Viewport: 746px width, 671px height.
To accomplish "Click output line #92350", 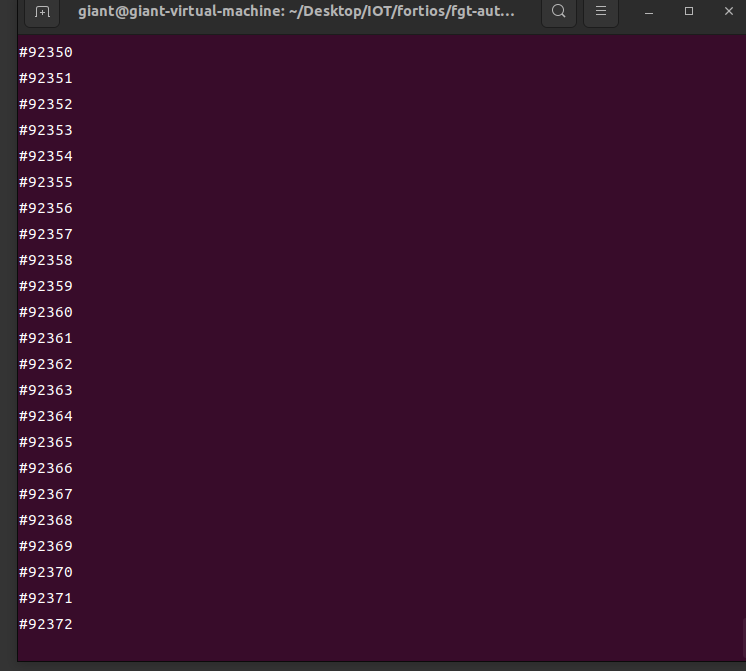I will click(46, 52).
